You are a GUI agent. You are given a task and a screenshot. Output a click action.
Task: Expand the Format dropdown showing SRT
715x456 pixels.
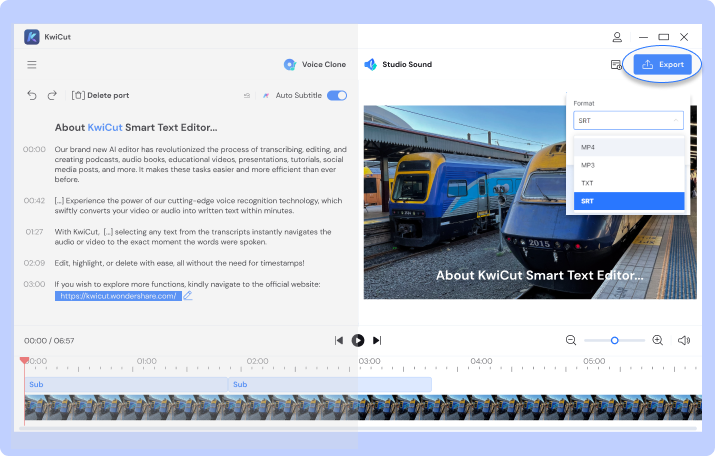tap(628, 120)
